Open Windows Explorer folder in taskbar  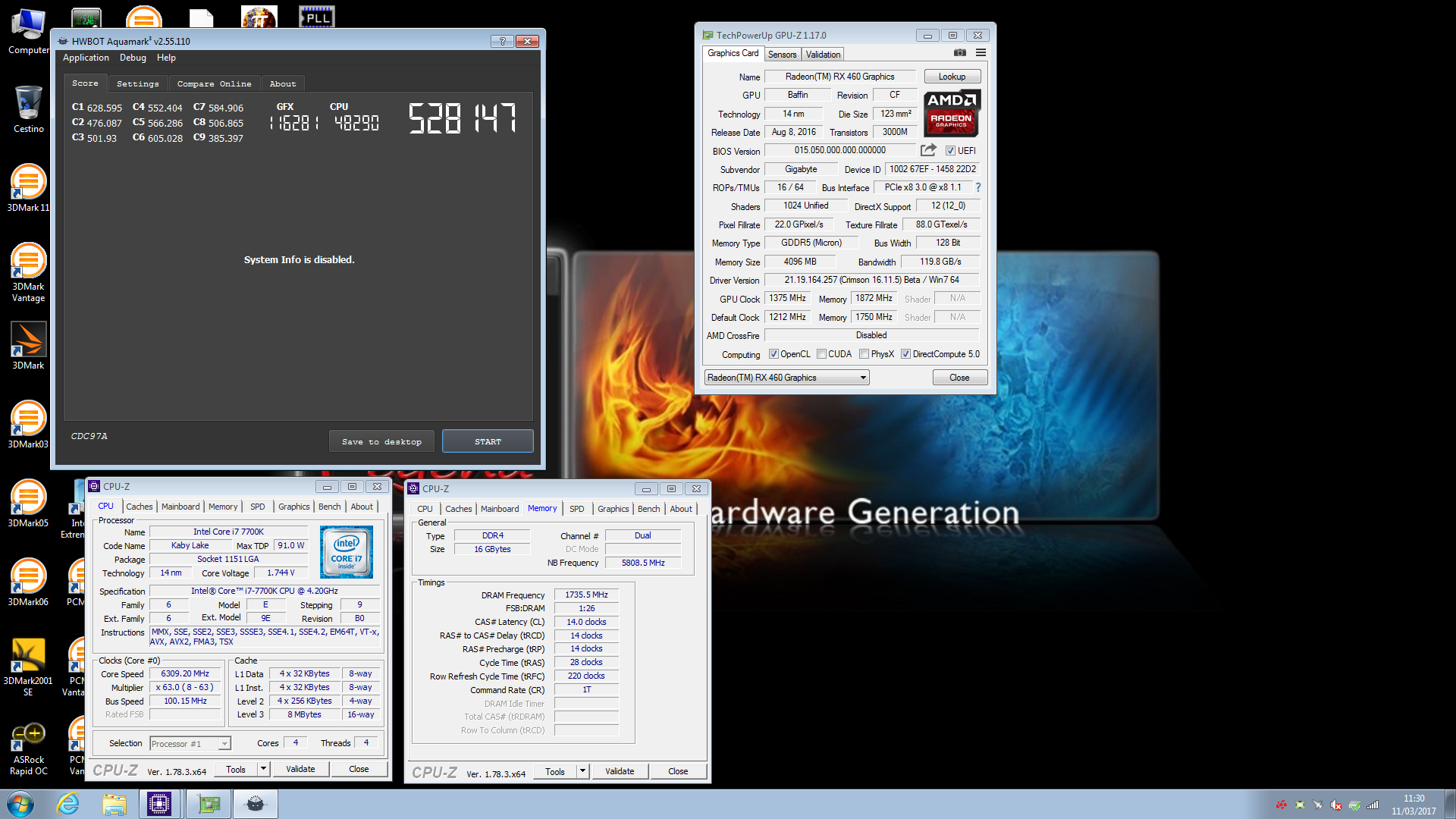pos(114,804)
